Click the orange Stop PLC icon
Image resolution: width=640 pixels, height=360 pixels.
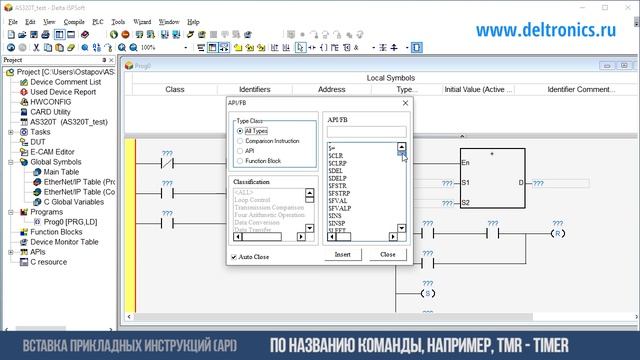(125, 35)
